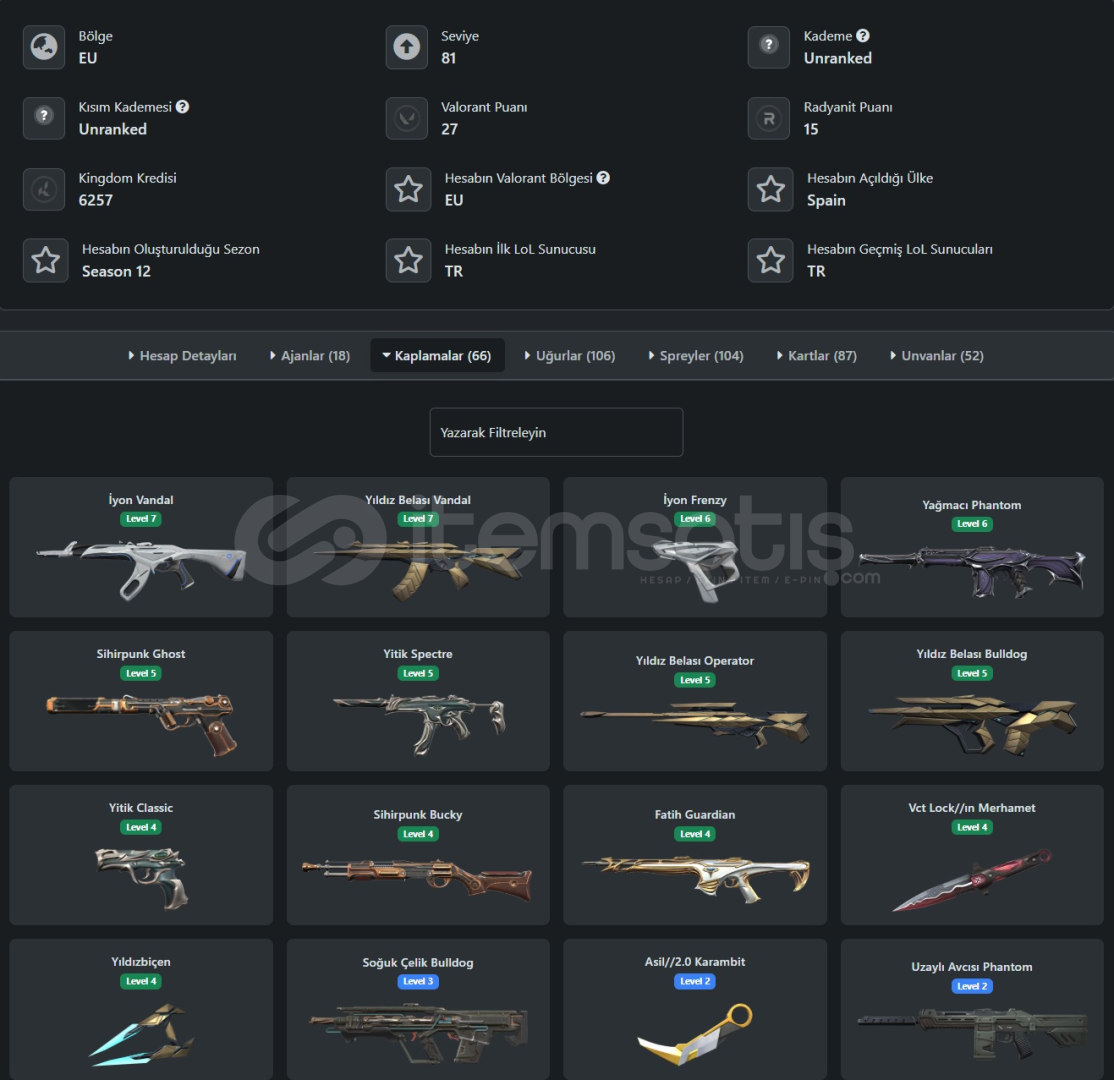Open the Asil//2.0 Karambit skin card
This screenshot has width=1114, height=1080.
tap(695, 1009)
